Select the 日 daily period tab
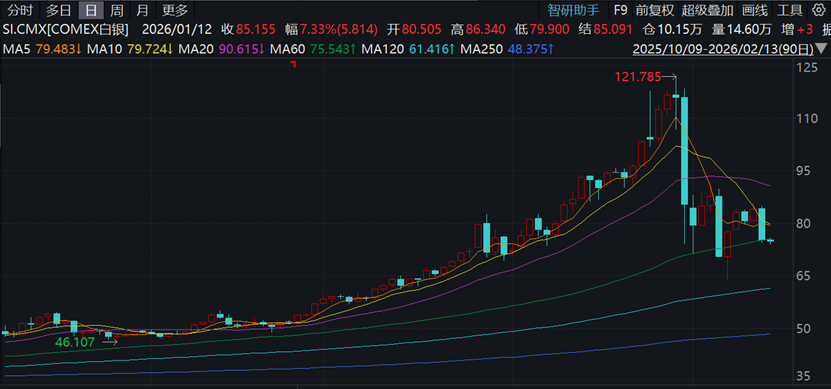This screenshot has width=831, height=389. click(x=91, y=10)
